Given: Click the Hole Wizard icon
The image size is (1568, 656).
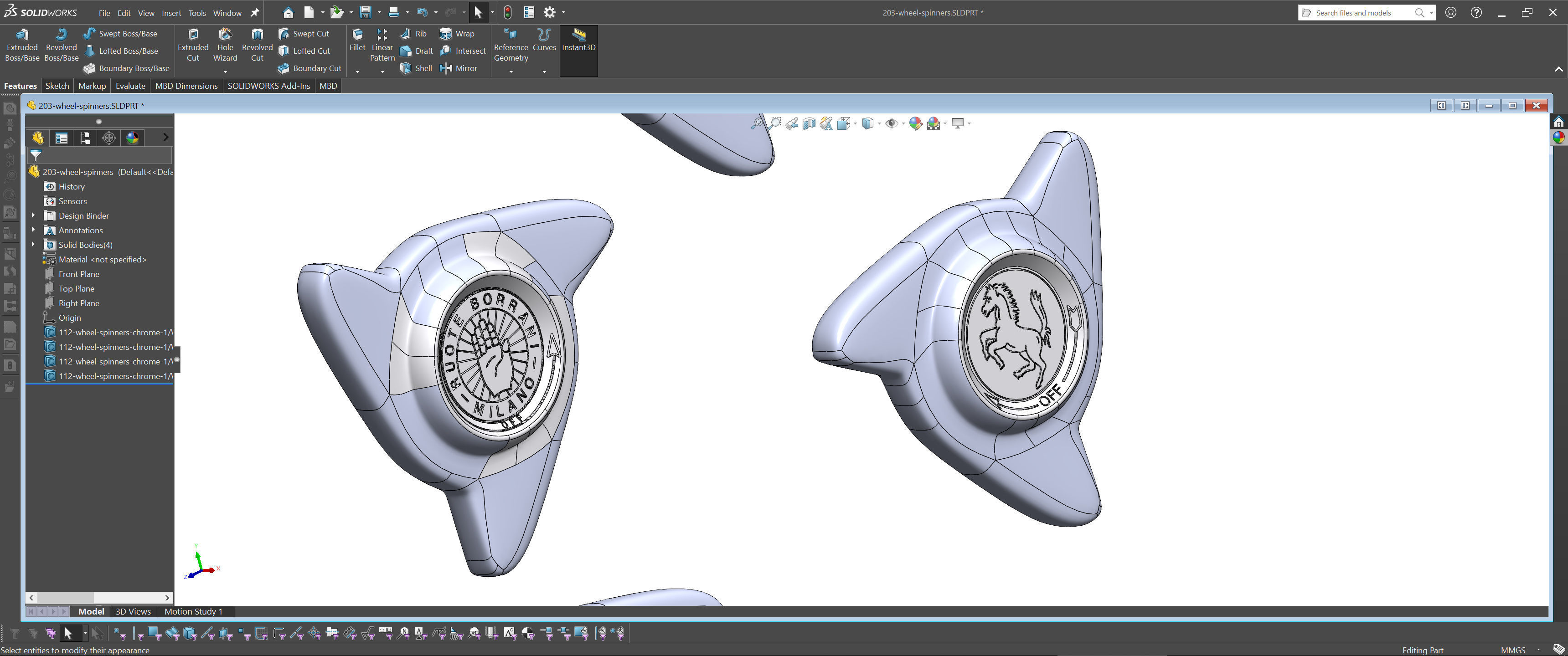Looking at the screenshot, I should [225, 45].
